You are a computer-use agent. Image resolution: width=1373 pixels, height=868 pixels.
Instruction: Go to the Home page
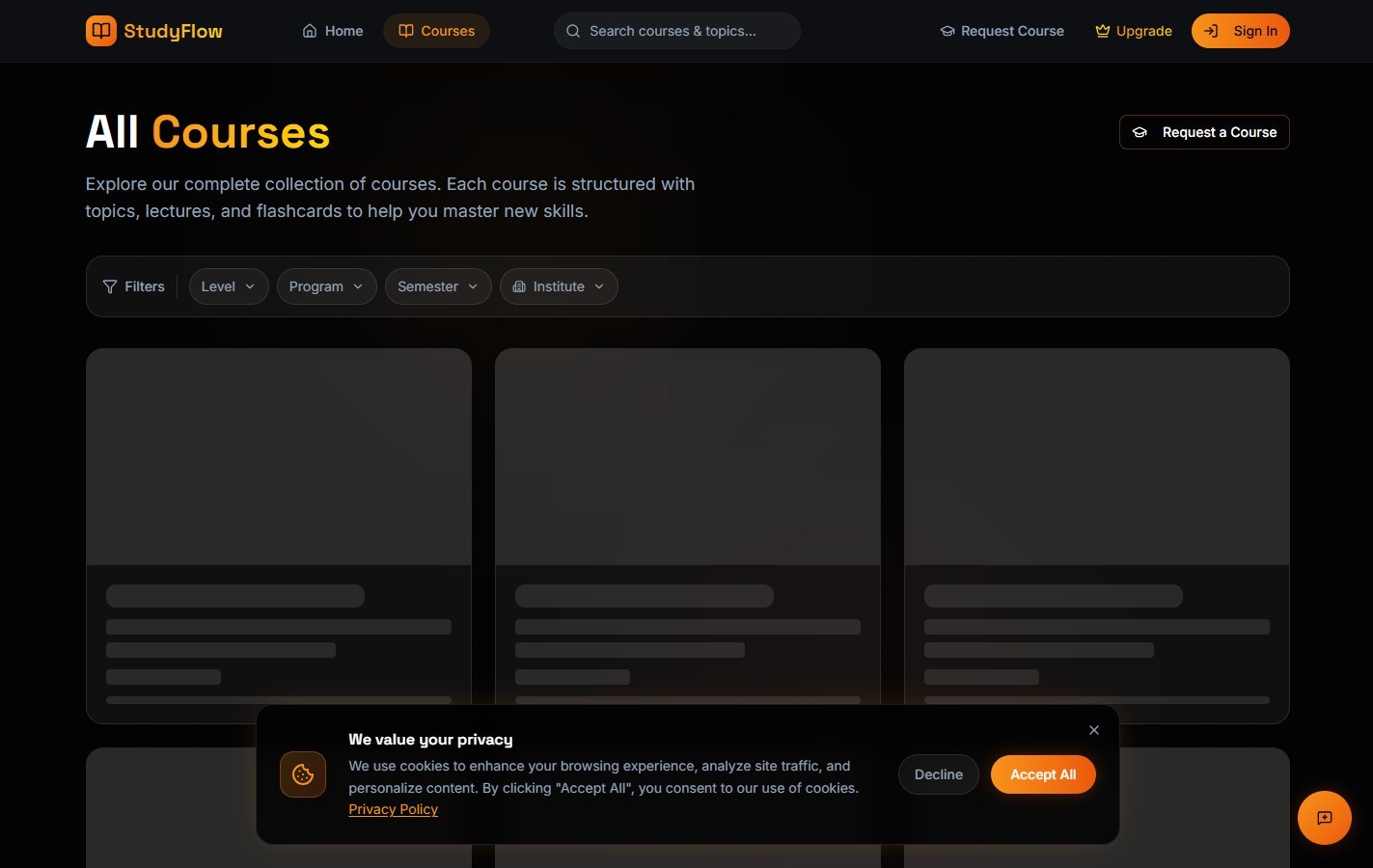(x=333, y=31)
